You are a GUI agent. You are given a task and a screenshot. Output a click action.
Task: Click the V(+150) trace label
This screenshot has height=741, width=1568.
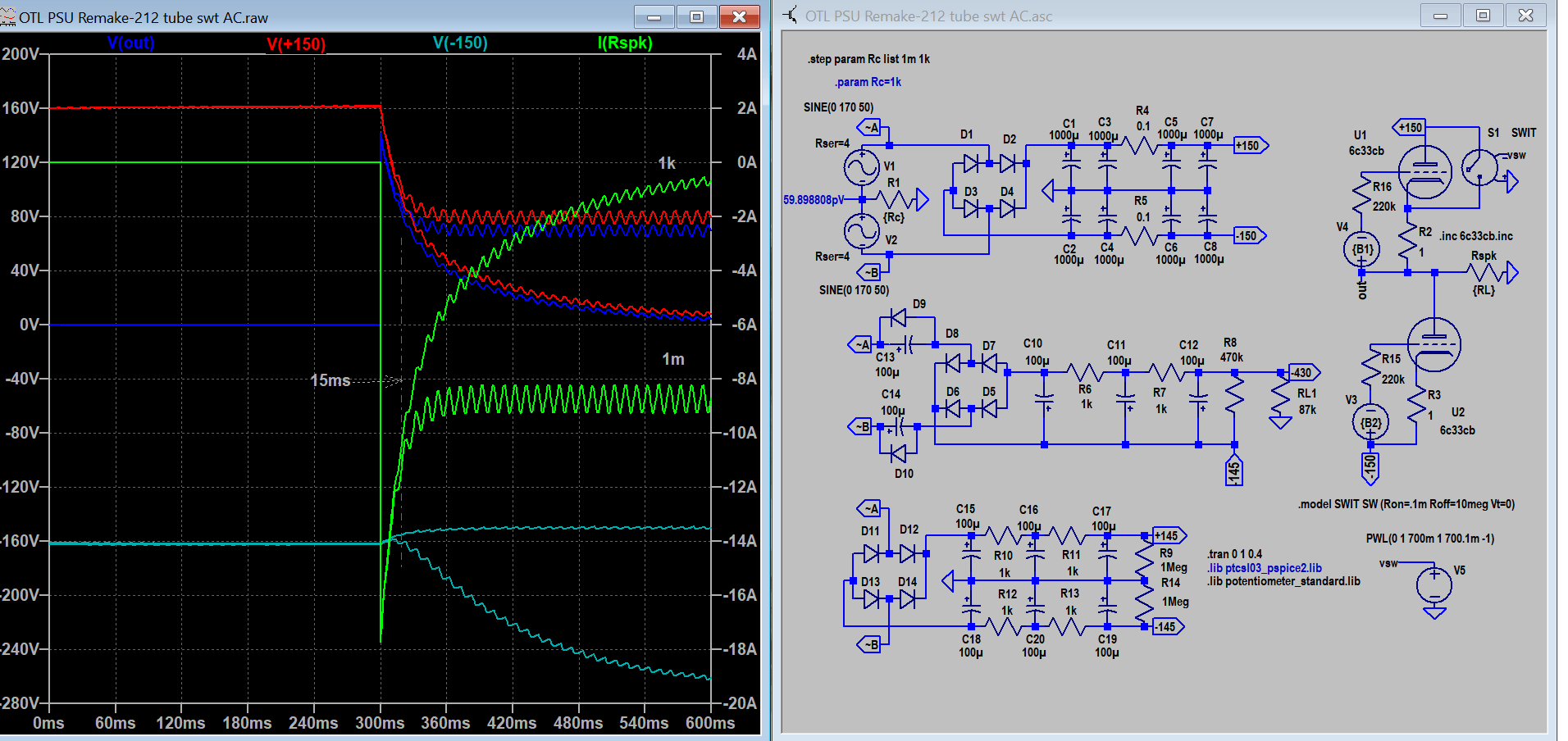[x=296, y=43]
